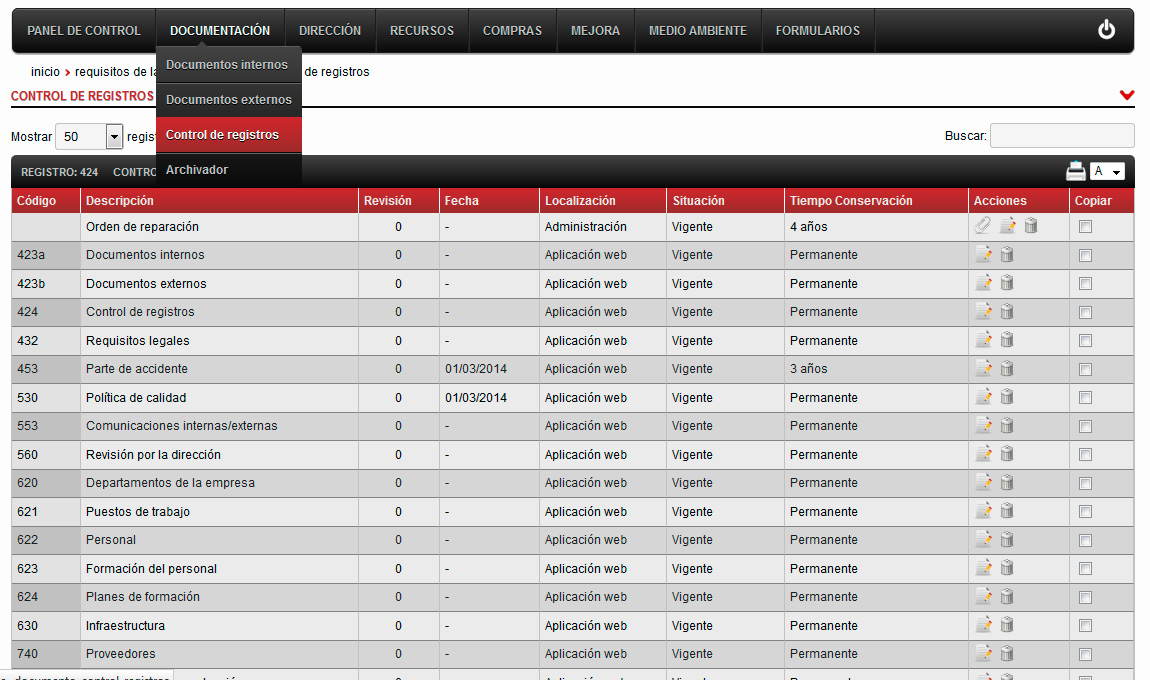This screenshot has height=680, width=1150.
Task: Sort by Fecha column header
Action: pyautogui.click(x=489, y=201)
